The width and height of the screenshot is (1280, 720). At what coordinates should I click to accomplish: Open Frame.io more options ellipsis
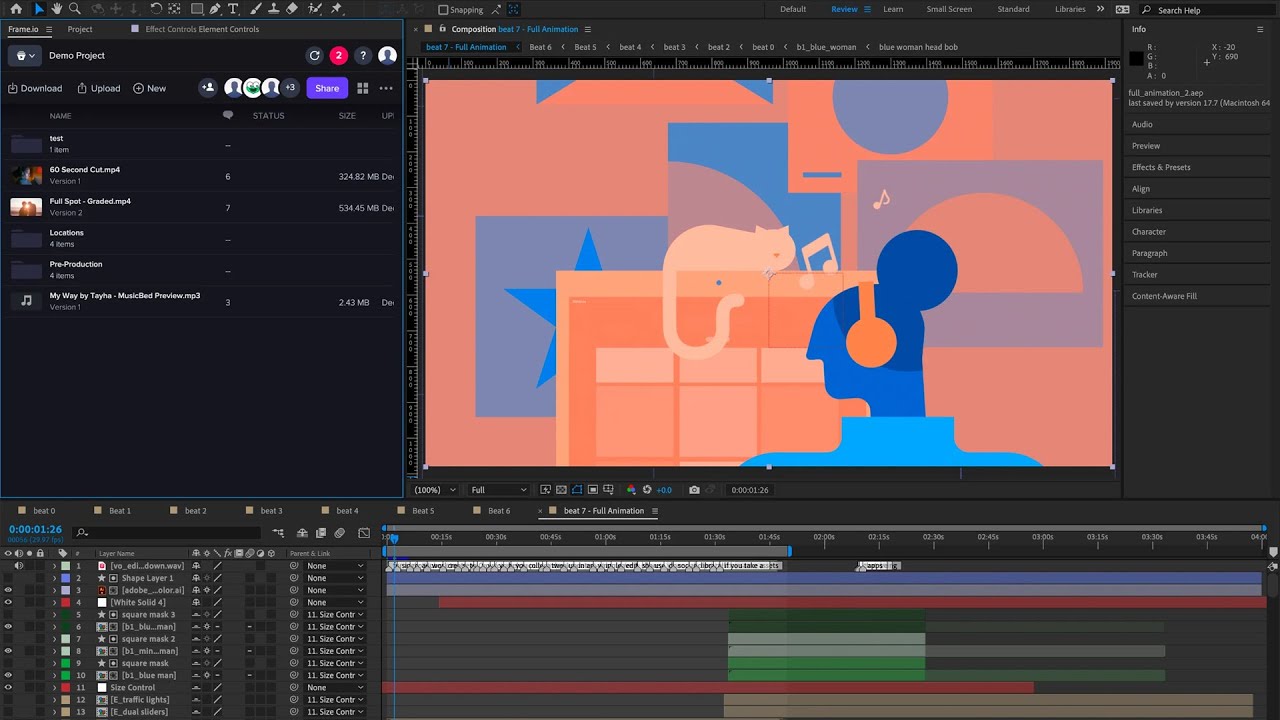coord(386,88)
